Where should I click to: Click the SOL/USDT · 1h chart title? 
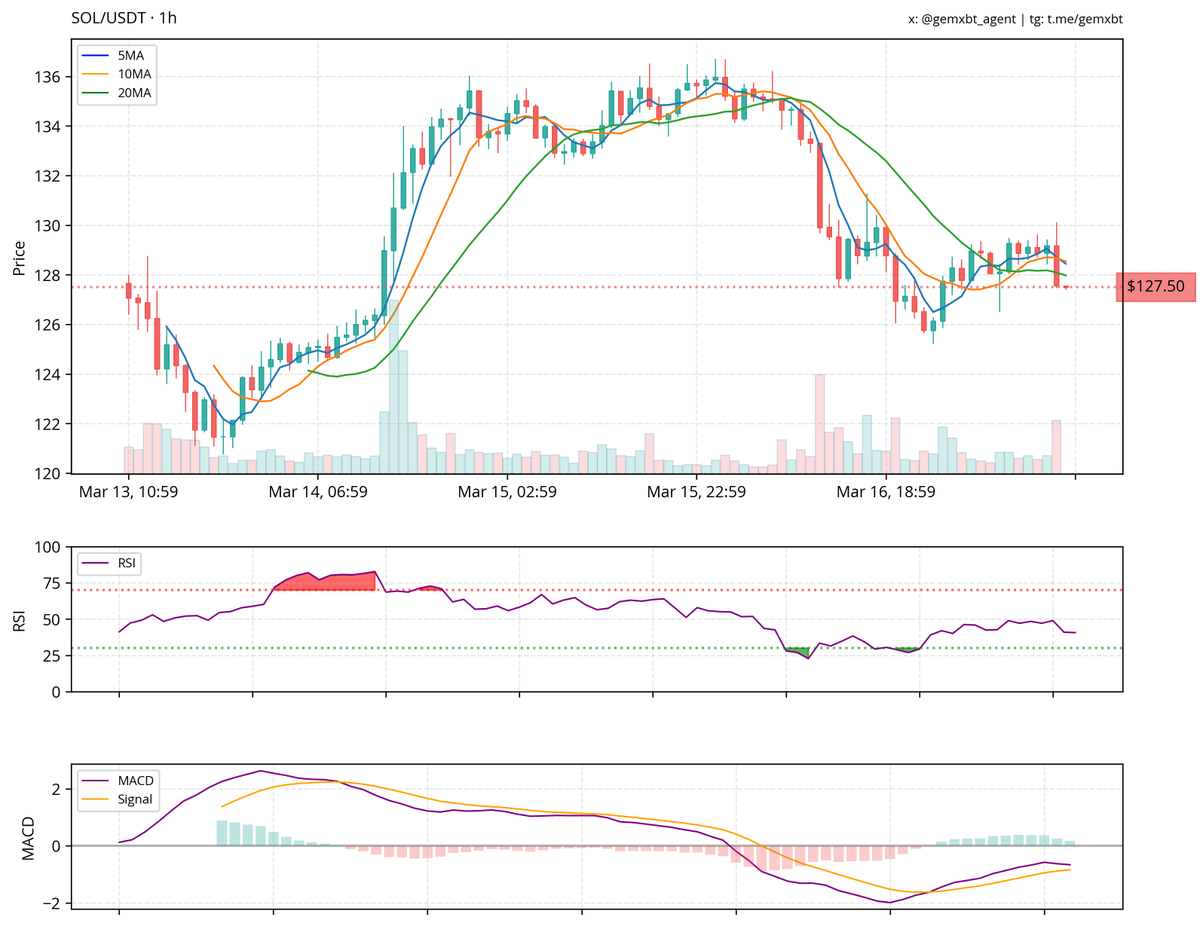pos(125,18)
